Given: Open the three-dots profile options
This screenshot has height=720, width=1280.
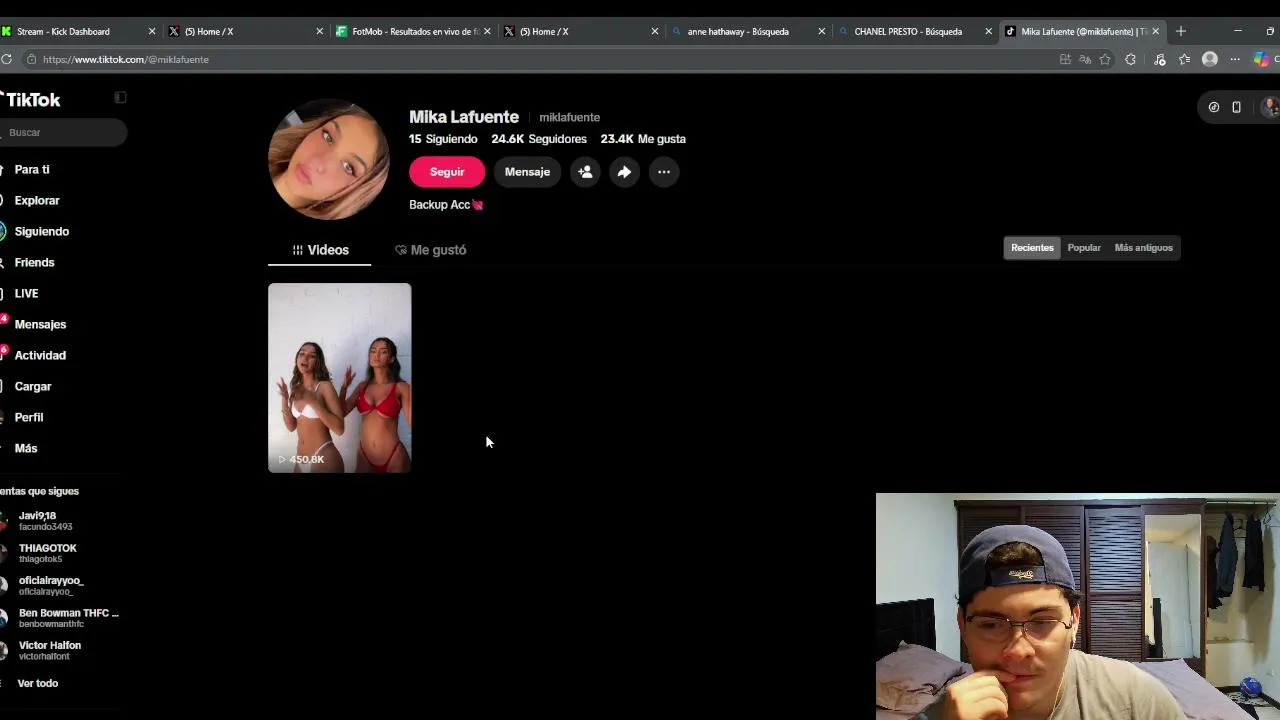Looking at the screenshot, I should pyautogui.click(x=664, y=172).
